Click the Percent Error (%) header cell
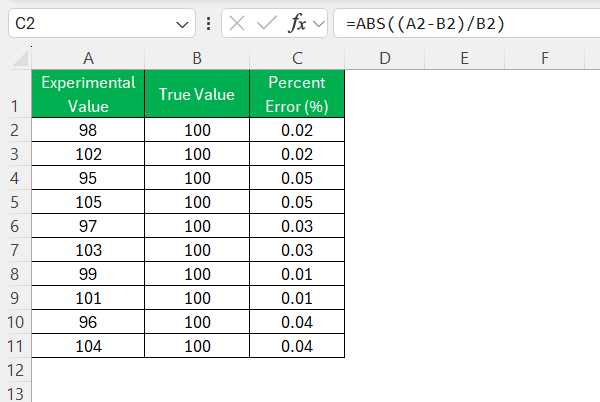Viewport: 600px width, 402px height. coord(297,94)
